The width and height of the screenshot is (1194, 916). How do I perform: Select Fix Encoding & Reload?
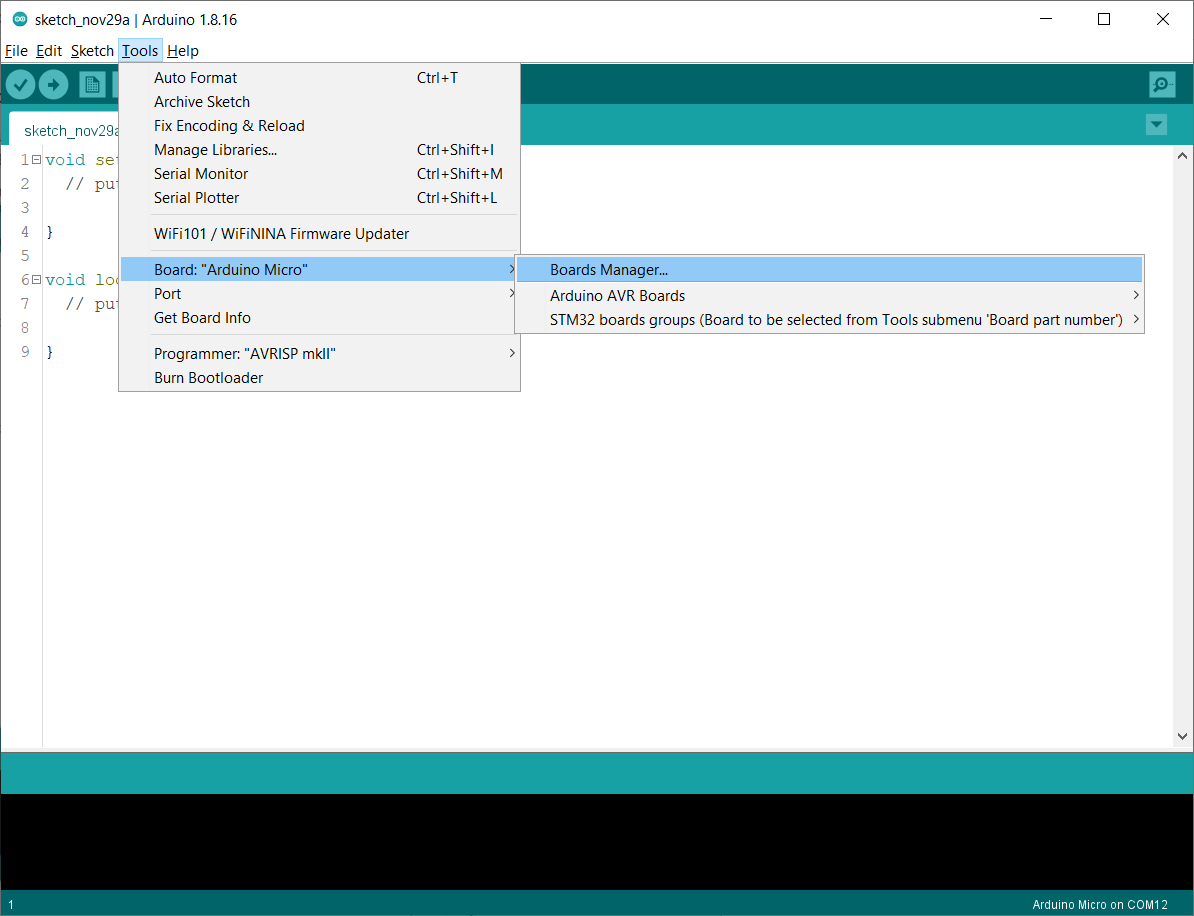click(319, 126)
